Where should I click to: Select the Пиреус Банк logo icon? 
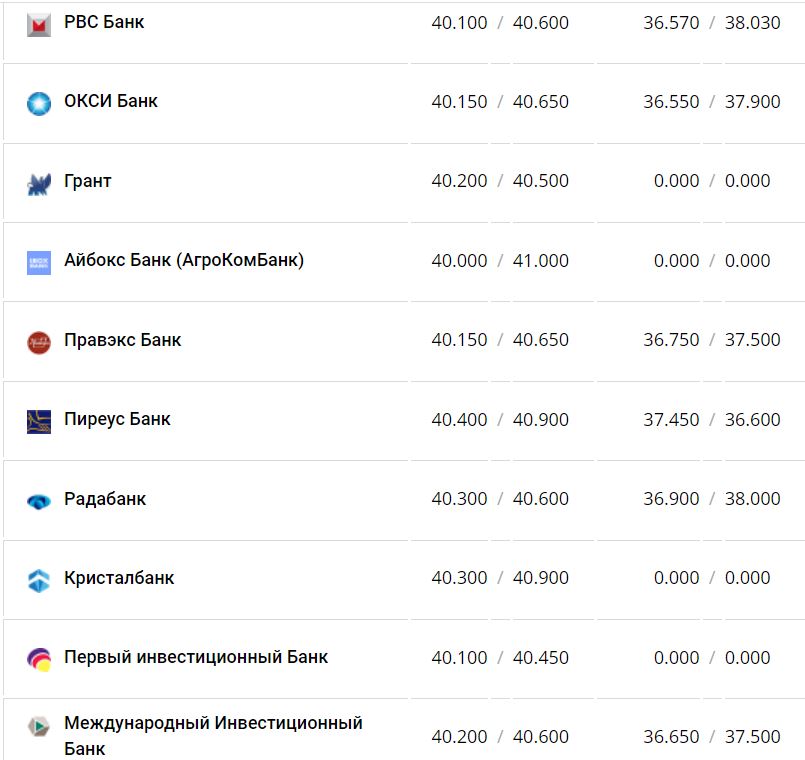(x=39, y=421)
